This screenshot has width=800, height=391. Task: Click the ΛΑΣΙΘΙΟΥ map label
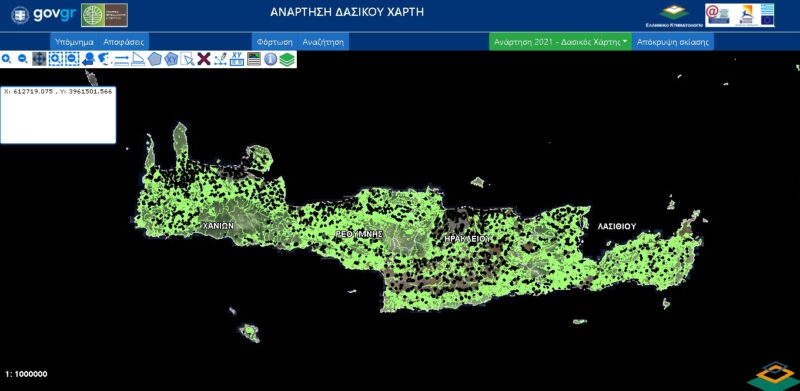tap(617, 227)
